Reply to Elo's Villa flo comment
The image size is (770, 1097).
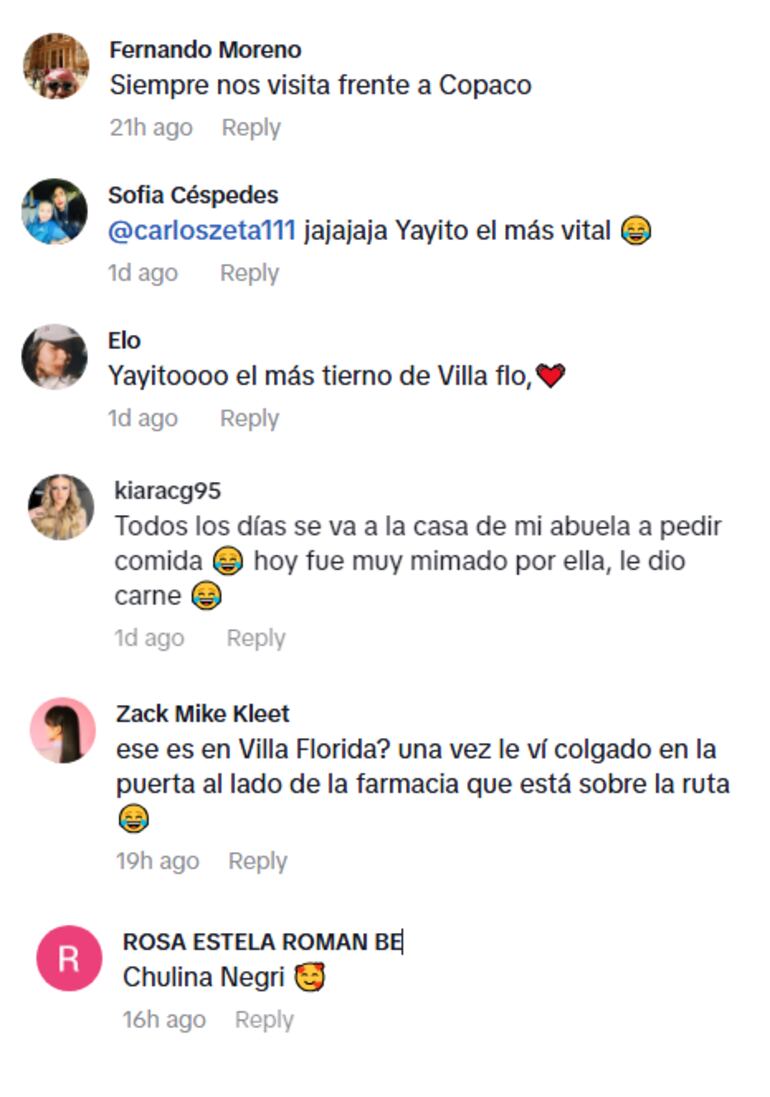(250, 418)
